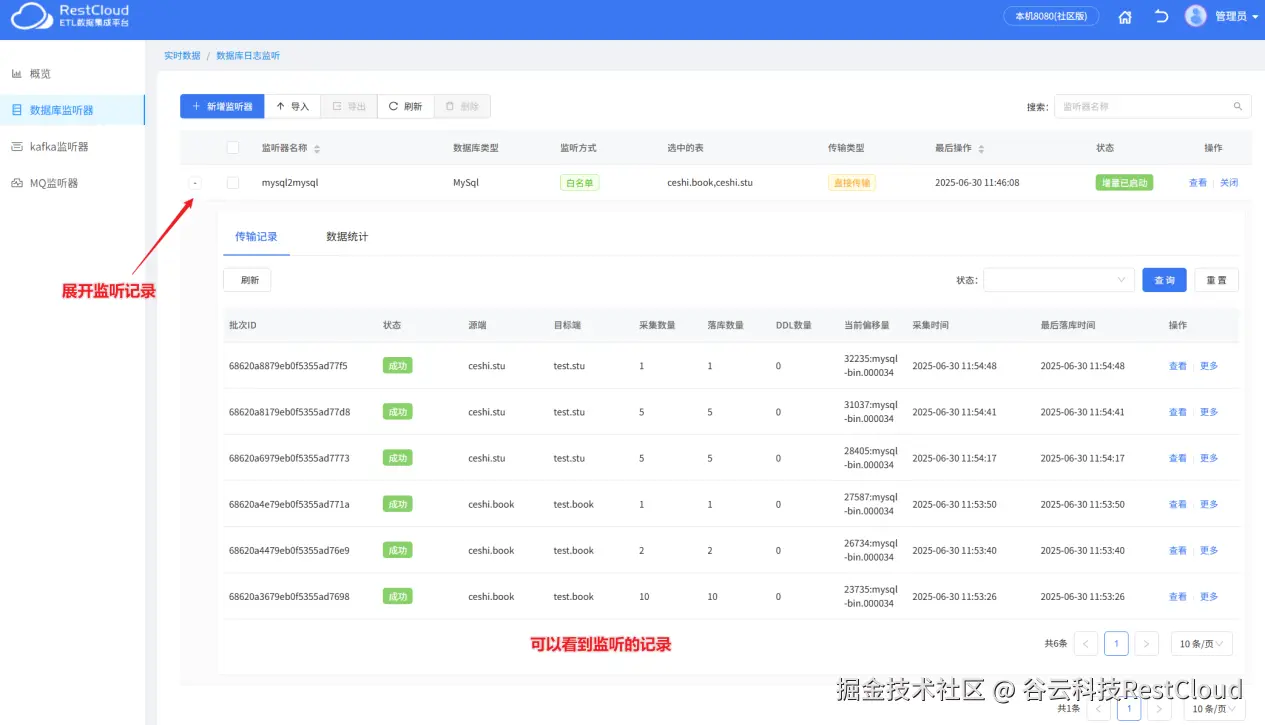Click offset 23735:mysql-bin.000034 cell
This screenshot has width=1265, height=725.
(871, 596)
